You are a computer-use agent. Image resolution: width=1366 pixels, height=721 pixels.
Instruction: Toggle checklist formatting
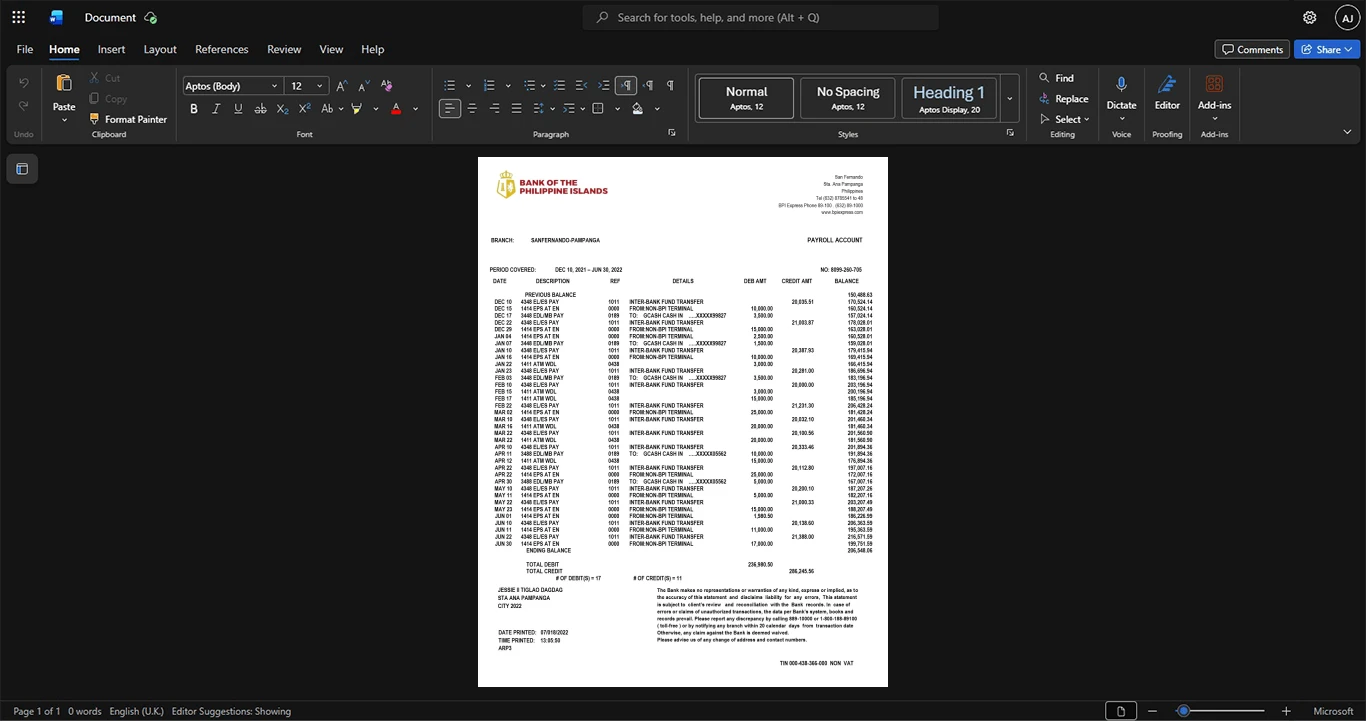560,85
